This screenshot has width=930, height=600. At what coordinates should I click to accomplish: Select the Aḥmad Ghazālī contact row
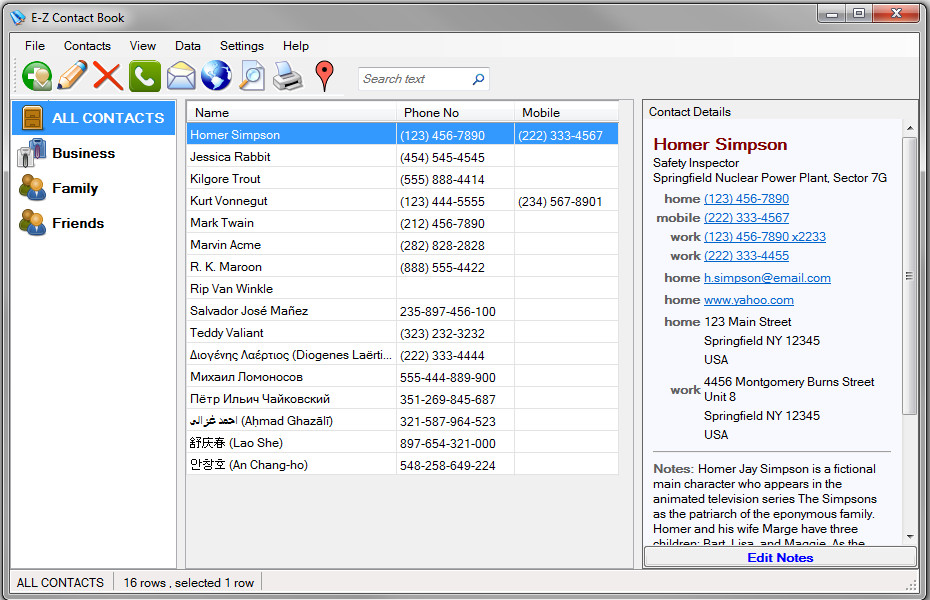point(402,420)
